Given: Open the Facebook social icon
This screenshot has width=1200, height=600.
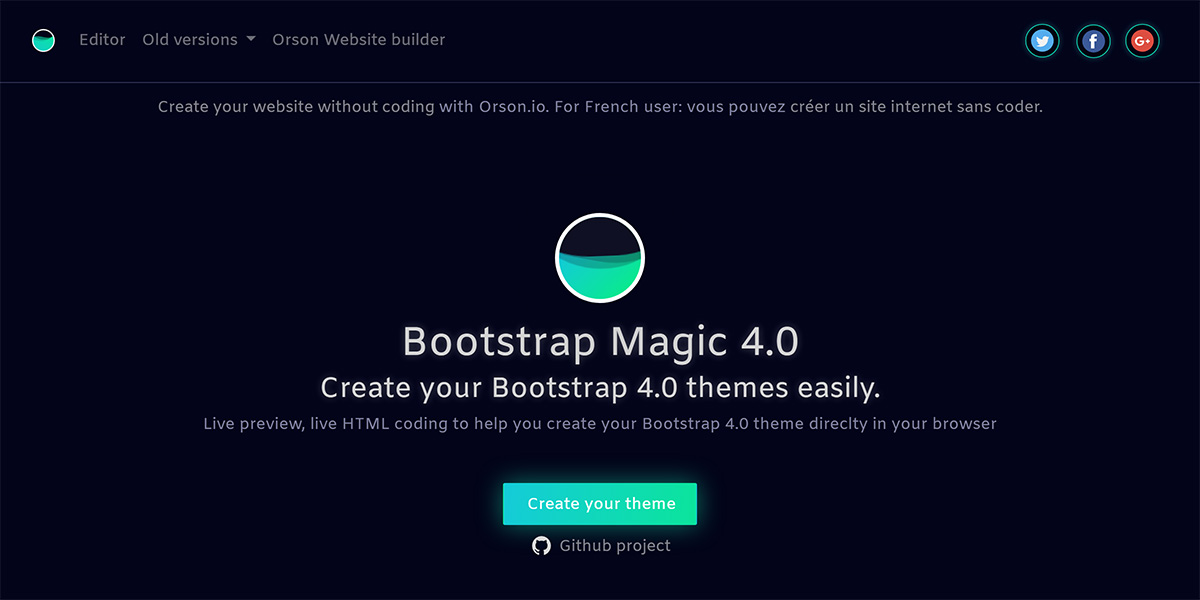Looking at the screenshot, I should pos(1093,41).
